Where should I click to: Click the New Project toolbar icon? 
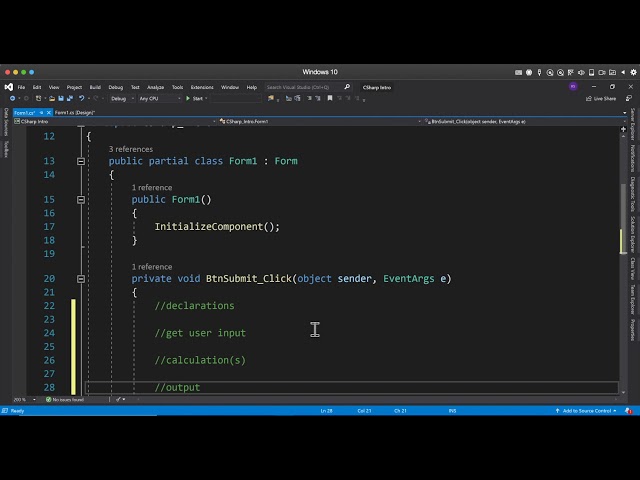click(x=38, y=98)
